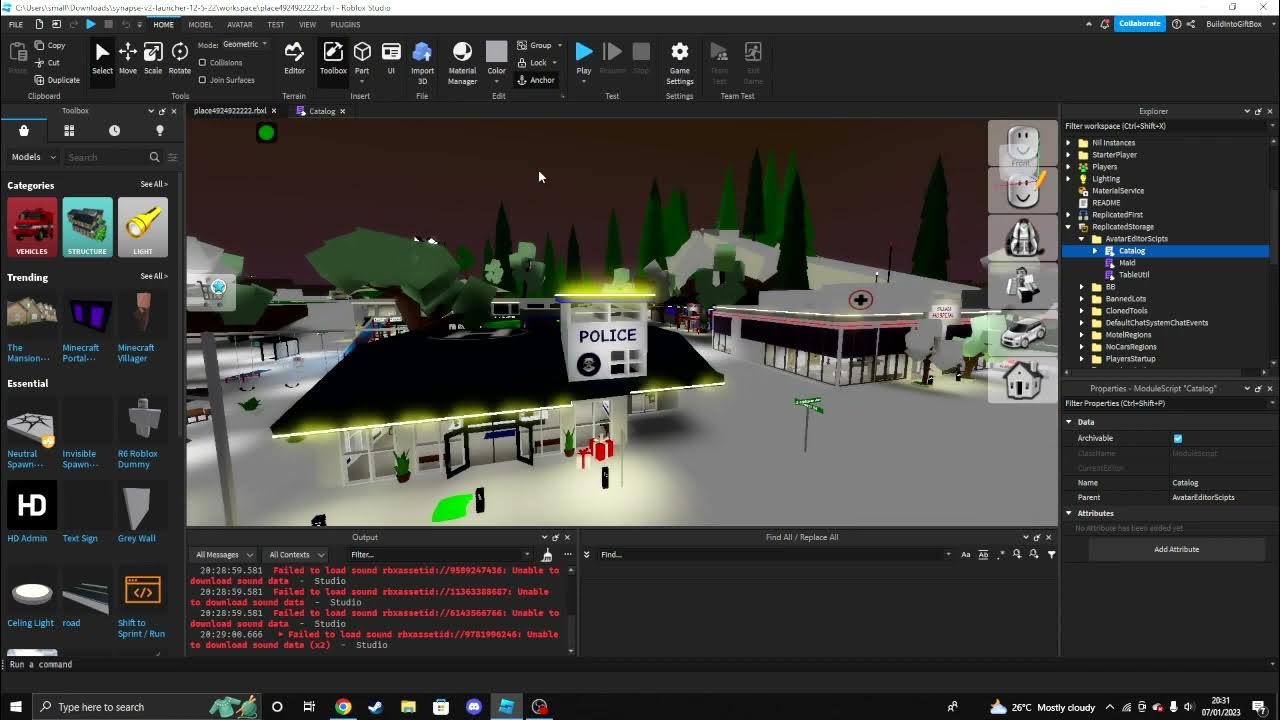The width and height of the screenshot is (1280, 720).
Task: Activate the Move tool
Action: point(128,58)
